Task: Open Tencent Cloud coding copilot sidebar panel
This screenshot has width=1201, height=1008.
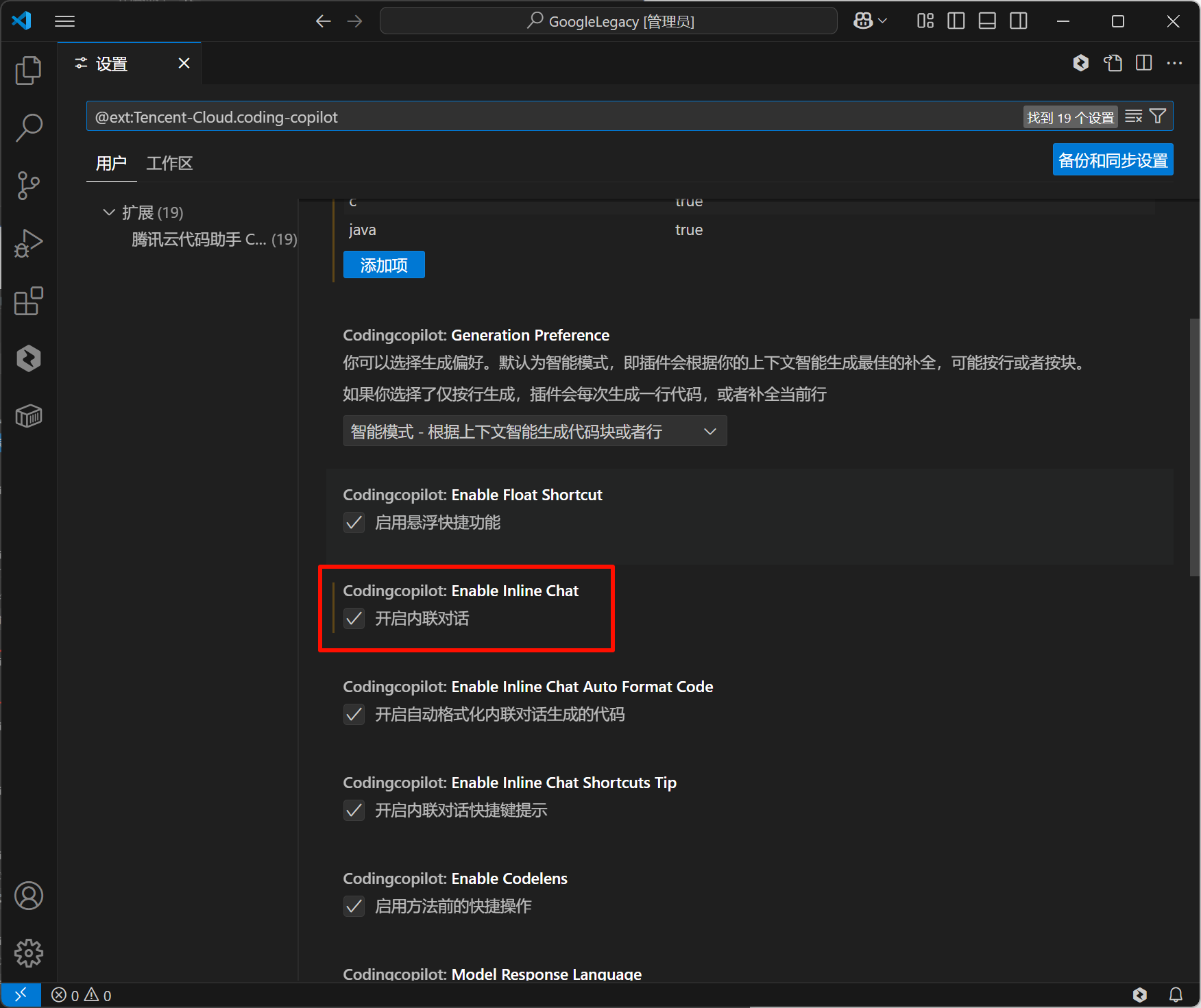Action: coord(28,358)
